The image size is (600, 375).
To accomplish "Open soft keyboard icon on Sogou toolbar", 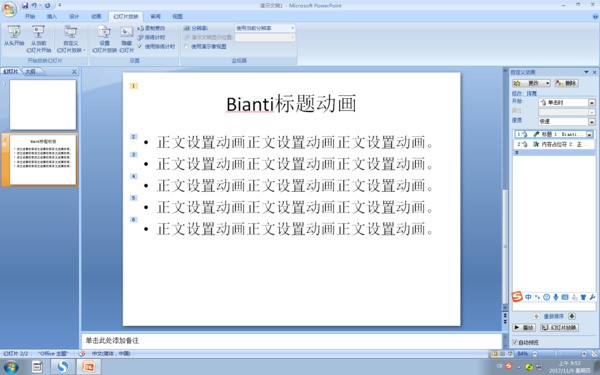I will point(565,297).
